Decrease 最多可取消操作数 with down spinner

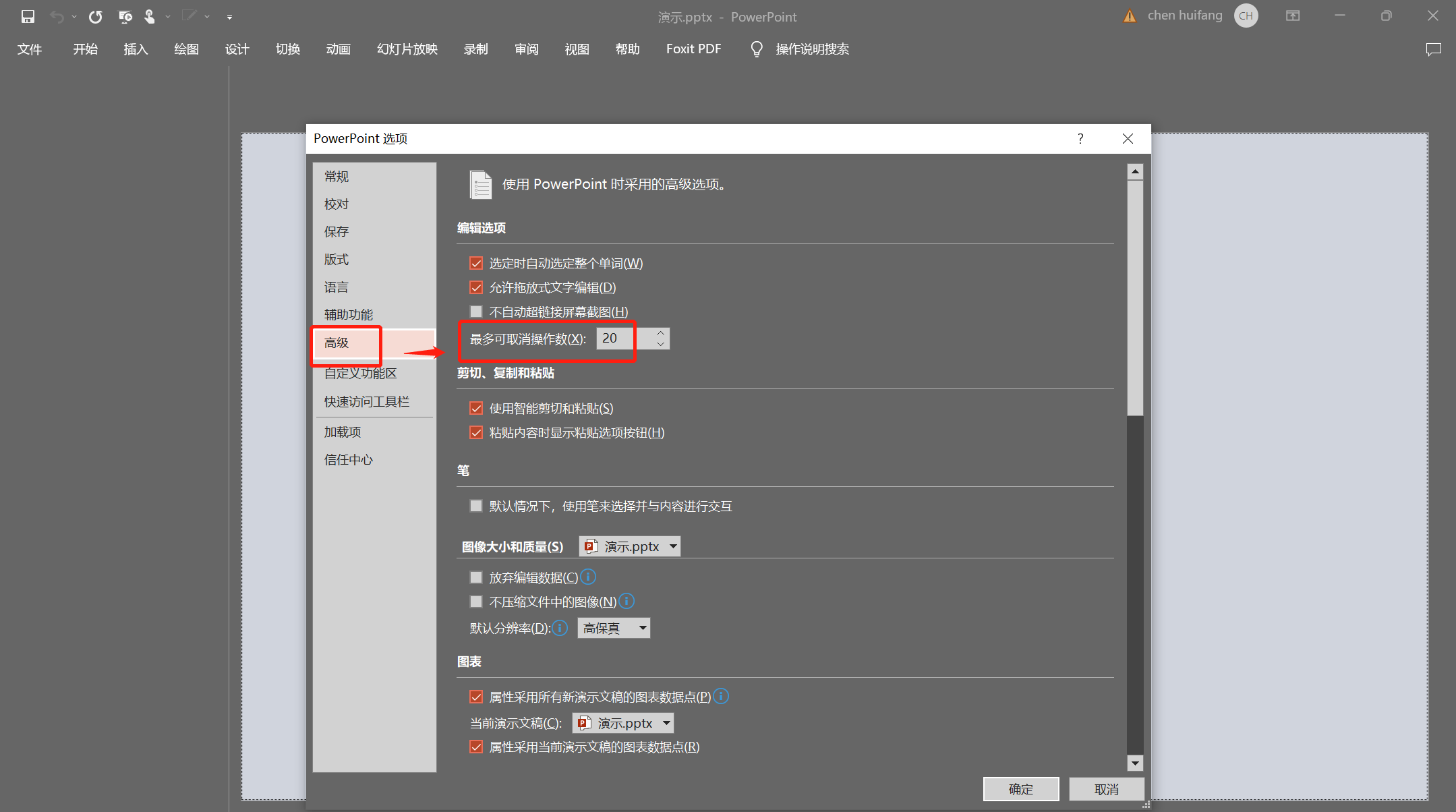point(660,344)
